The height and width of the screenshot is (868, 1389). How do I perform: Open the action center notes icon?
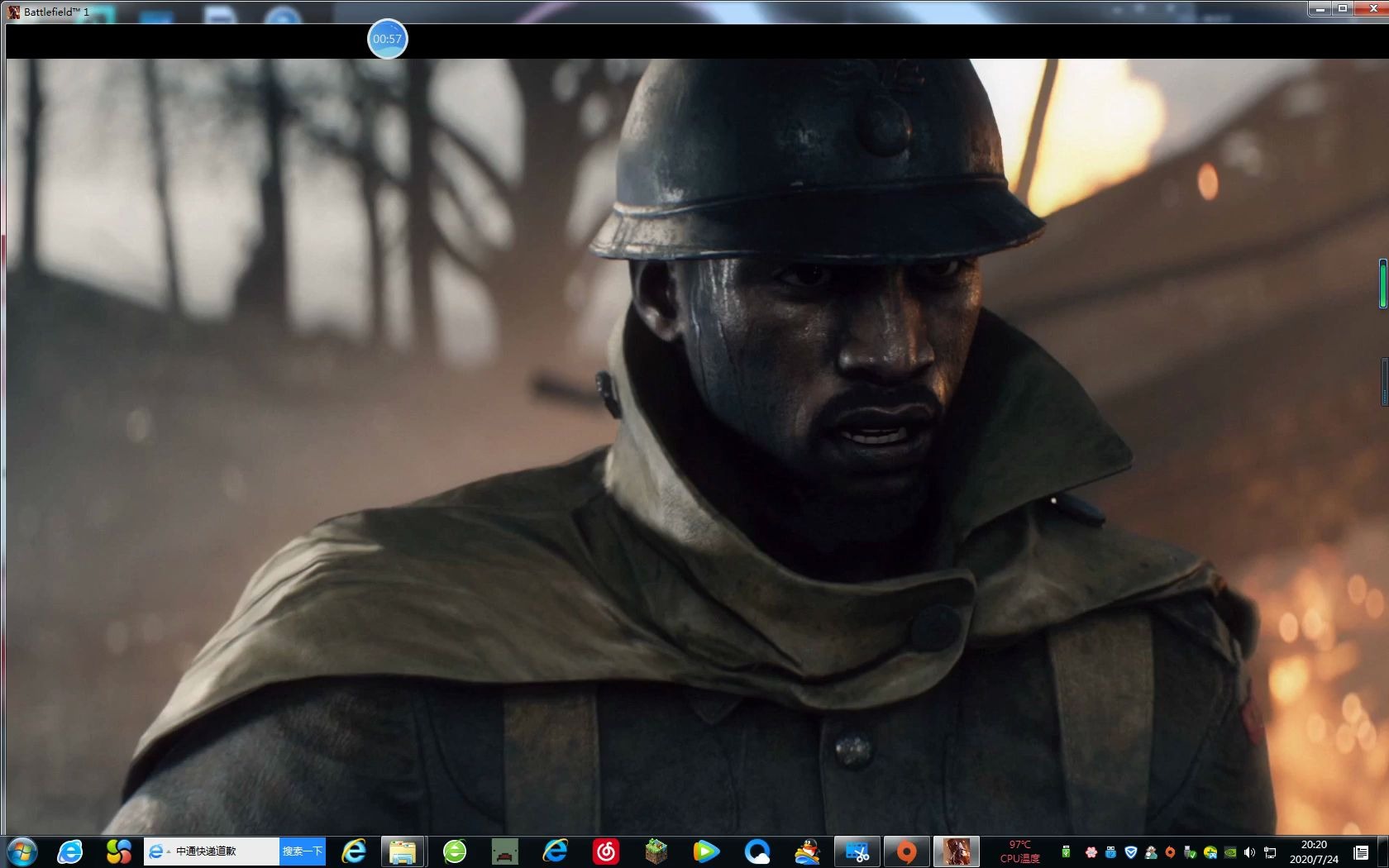tap(1360, 852)
